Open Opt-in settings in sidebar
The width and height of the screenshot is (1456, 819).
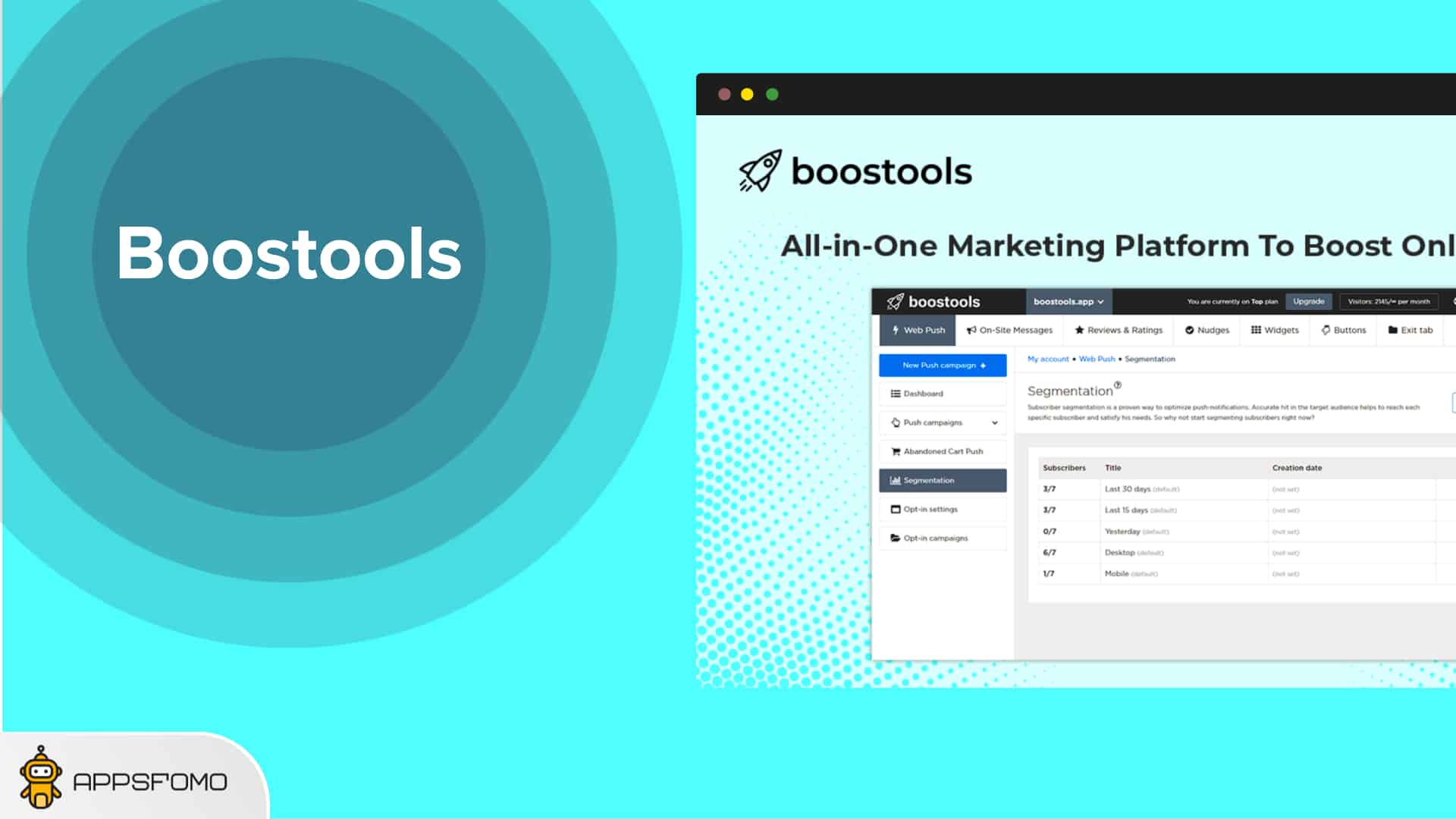[x=930, y=510]
